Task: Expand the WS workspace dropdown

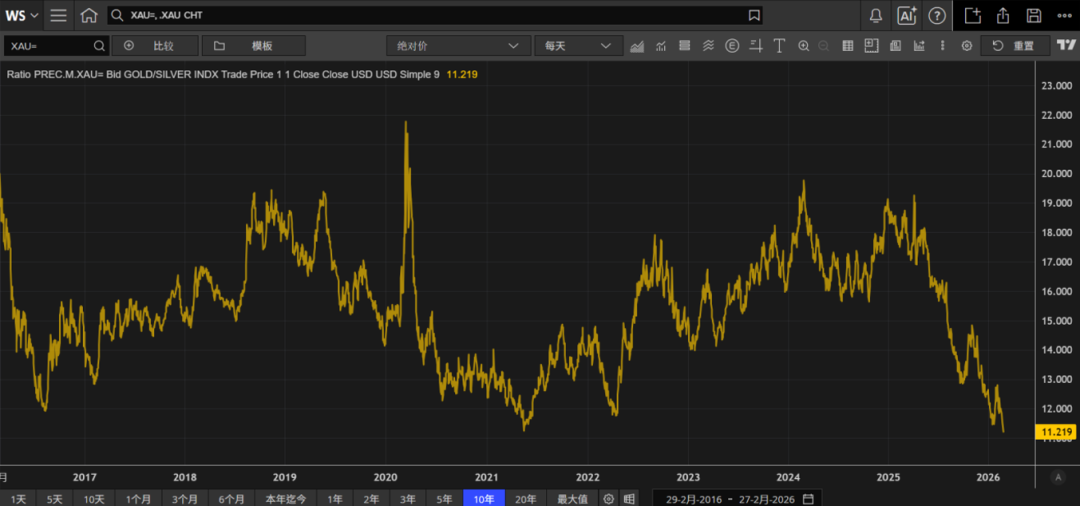Action: coord(21,15)
